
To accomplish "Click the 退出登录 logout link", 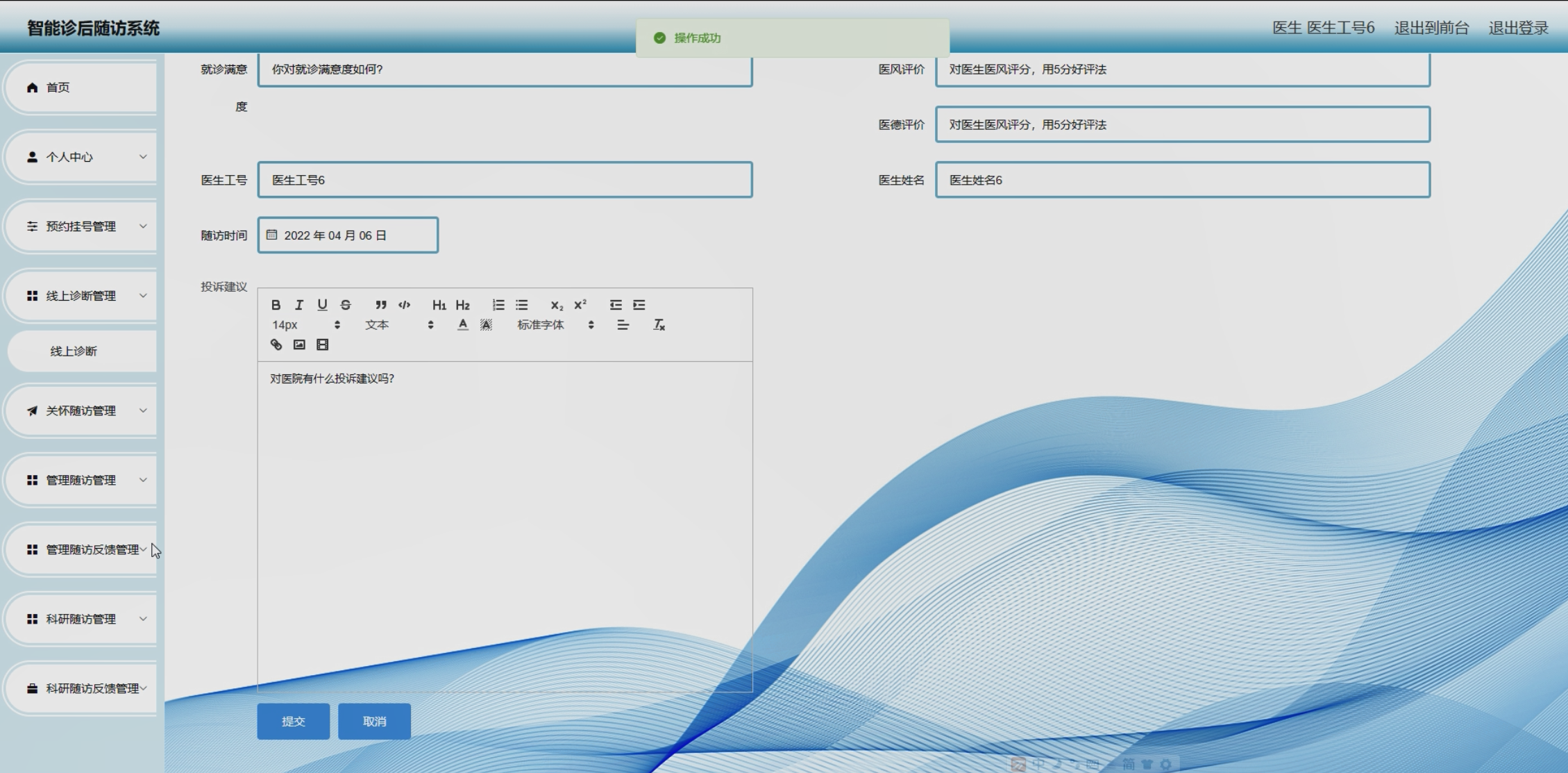I will pyautogui.click(x=1518, y=28).
